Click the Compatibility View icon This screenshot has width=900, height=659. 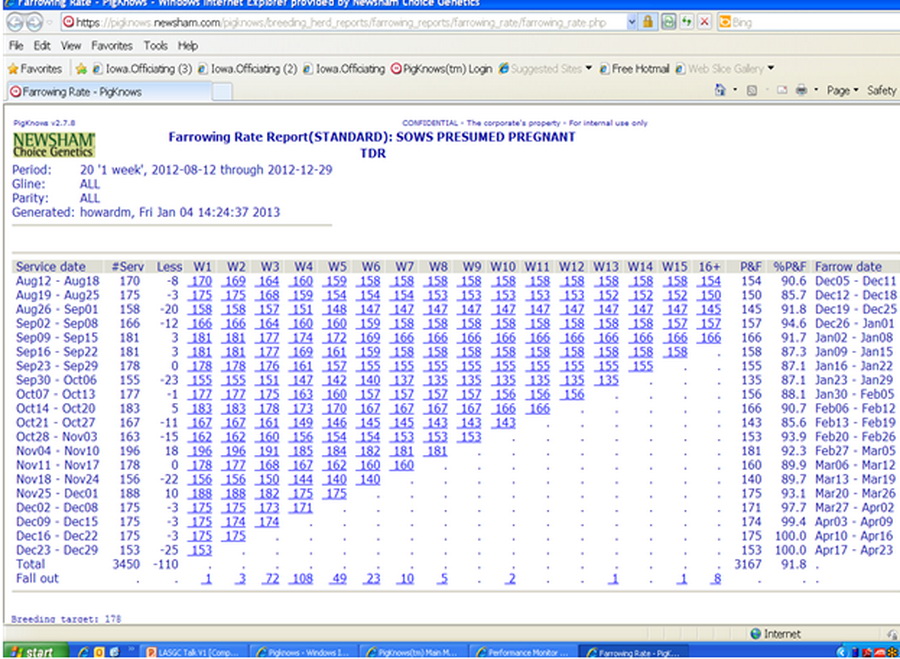pos(667,21)
